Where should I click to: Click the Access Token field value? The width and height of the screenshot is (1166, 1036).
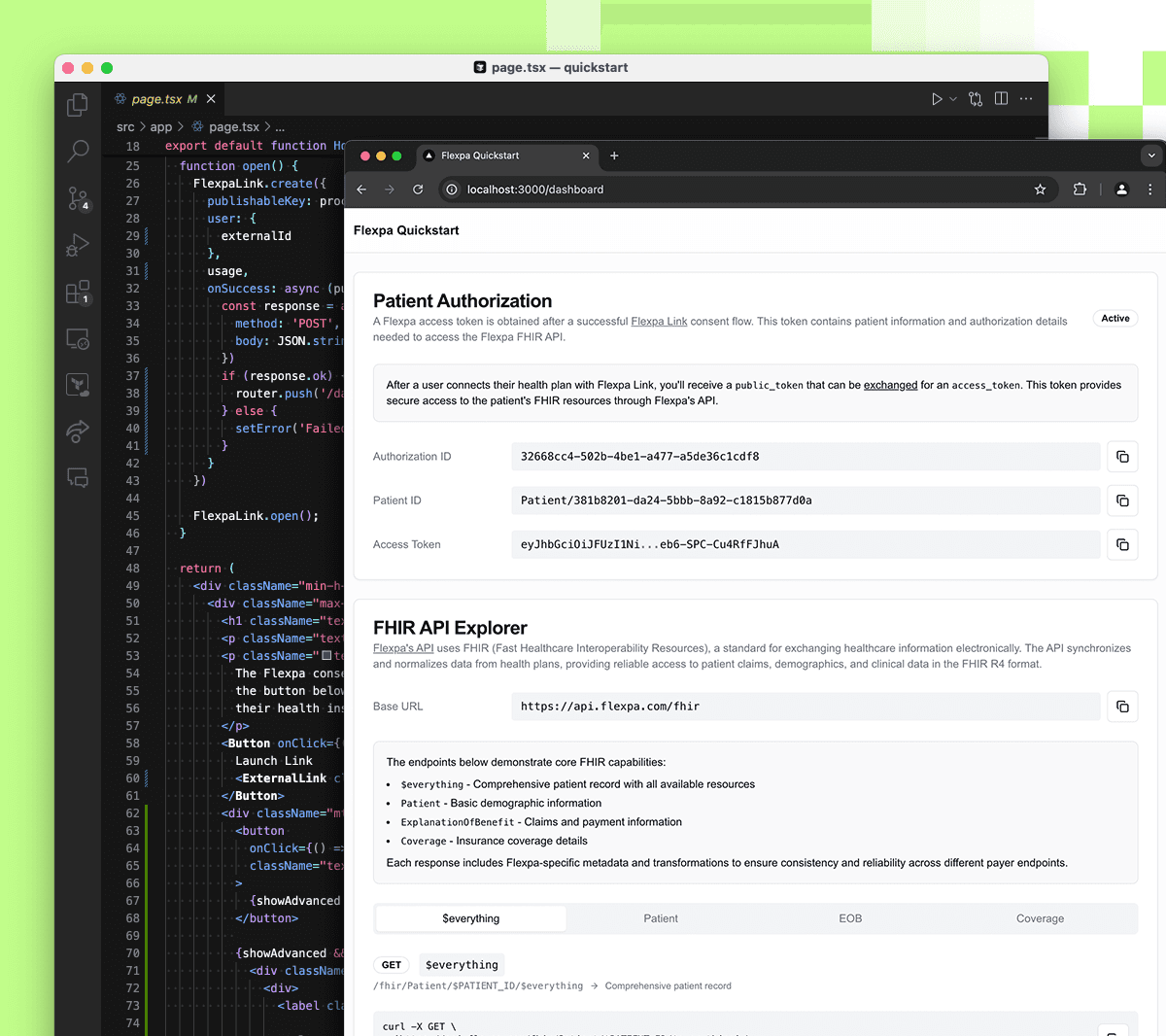806,545
